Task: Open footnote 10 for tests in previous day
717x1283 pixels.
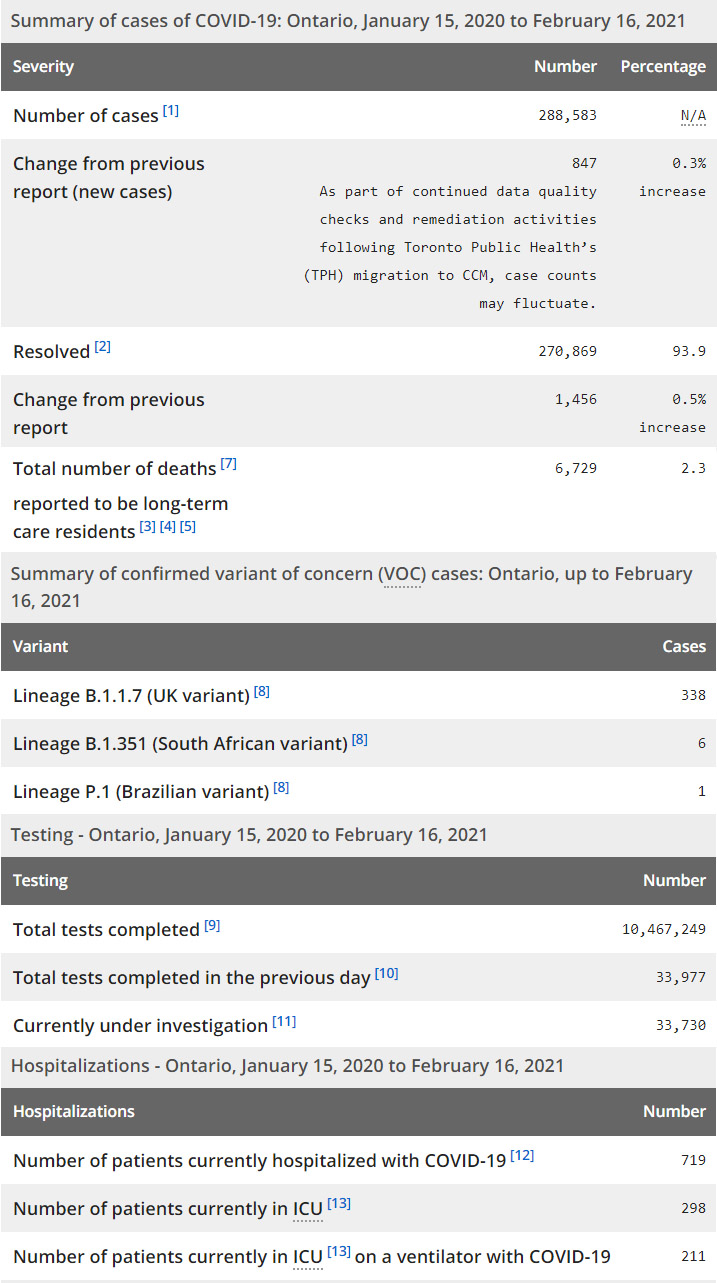Action: click(387, 973)
